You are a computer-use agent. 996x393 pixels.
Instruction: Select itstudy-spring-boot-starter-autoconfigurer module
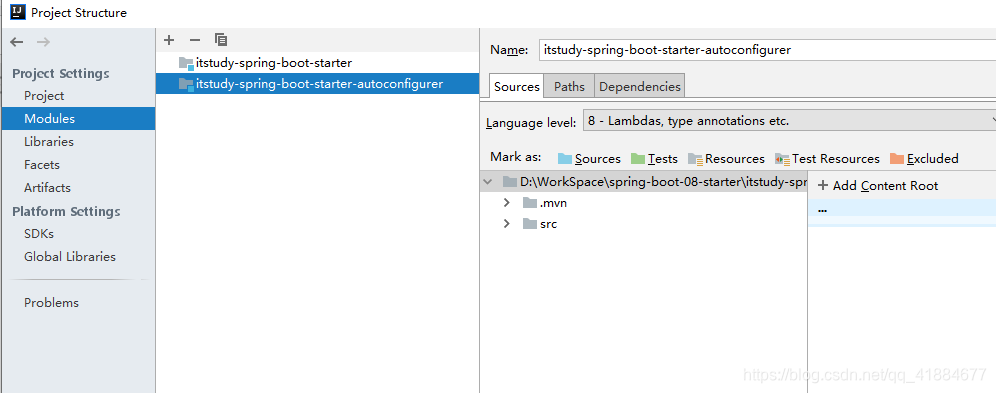[x=318, y=84]
